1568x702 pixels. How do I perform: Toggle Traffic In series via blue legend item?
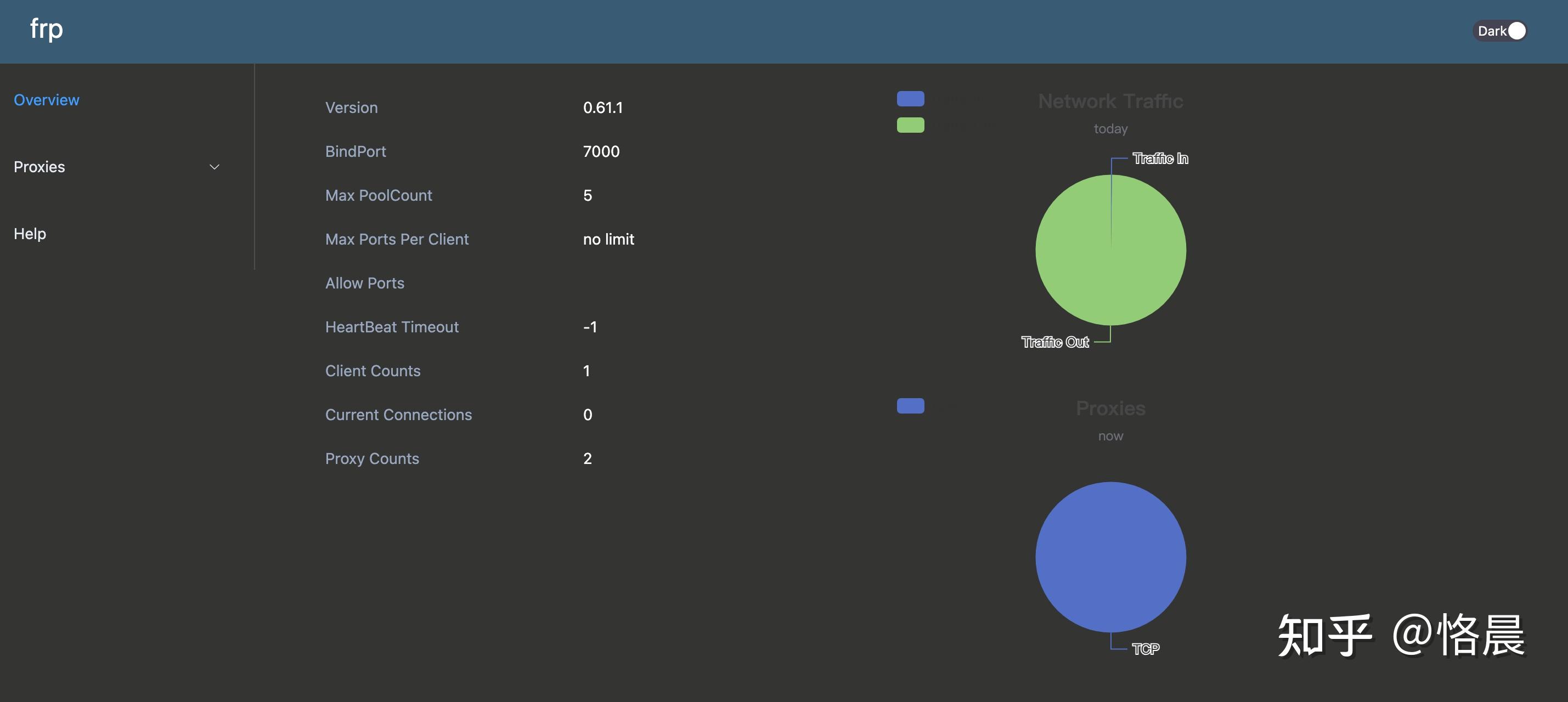[x=910, y=98]
